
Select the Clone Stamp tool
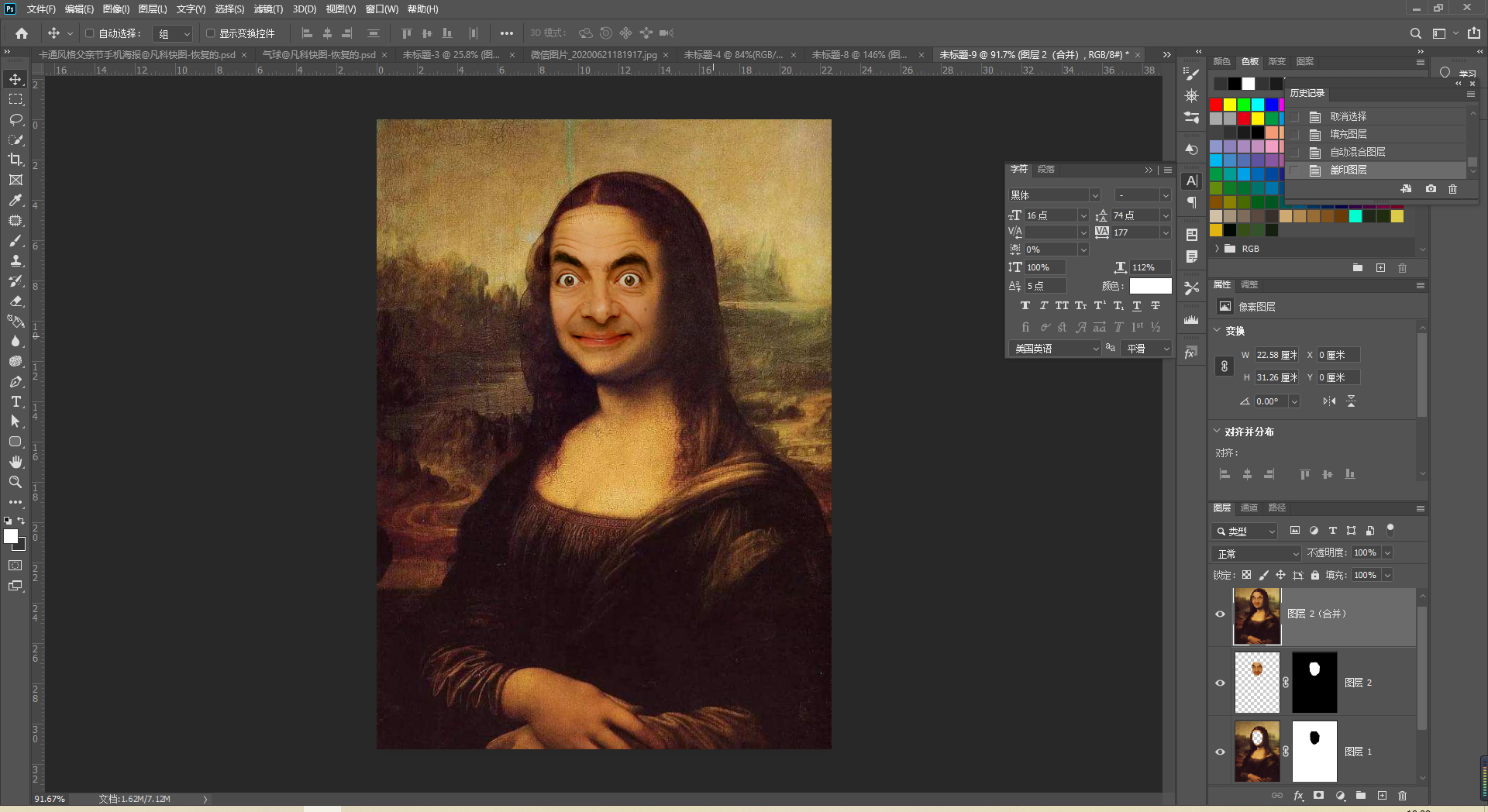(15, 260)
